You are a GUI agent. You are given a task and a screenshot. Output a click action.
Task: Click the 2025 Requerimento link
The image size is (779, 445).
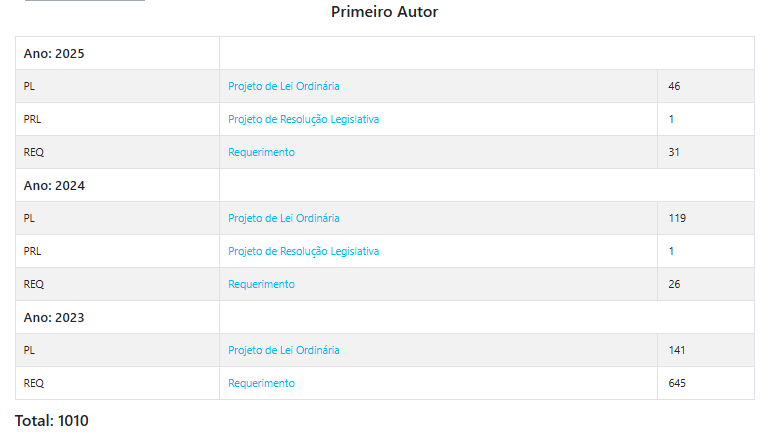pyautogui.click(x=261, y=152)
